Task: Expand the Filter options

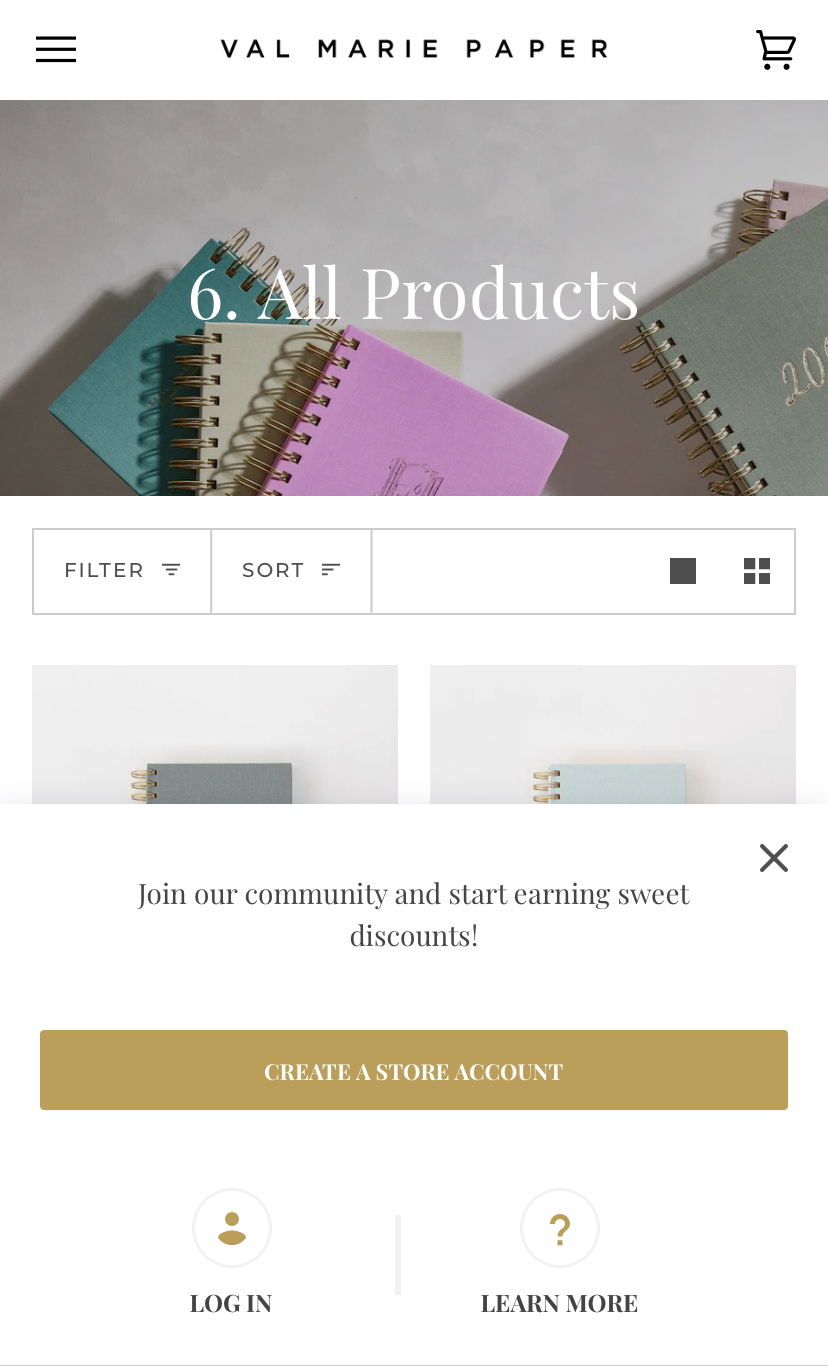Action: tap(105, 570)
